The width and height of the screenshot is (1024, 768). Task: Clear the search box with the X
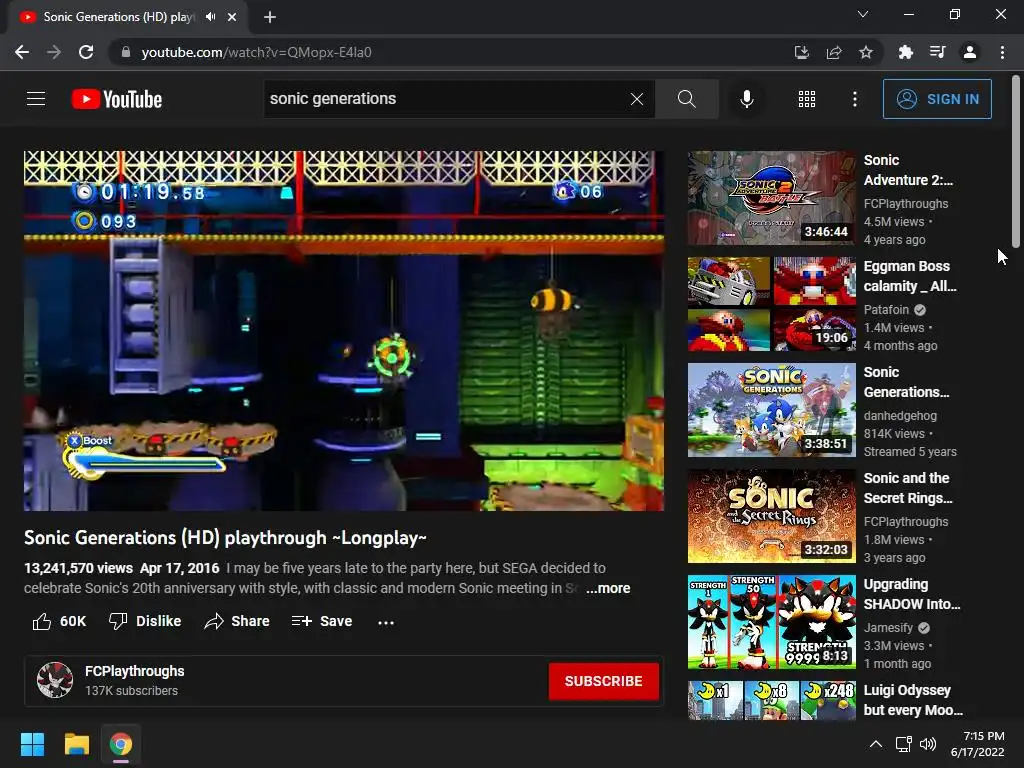(x=637, y=99)
